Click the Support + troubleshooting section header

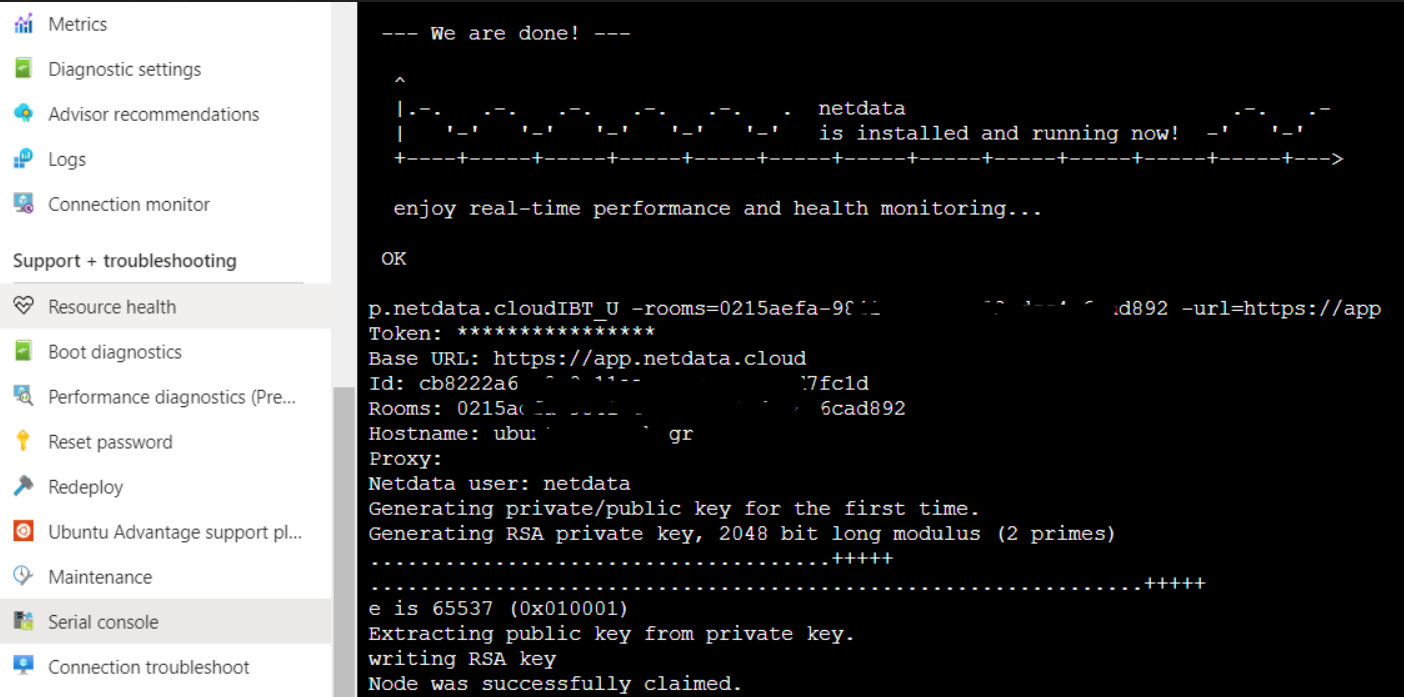124,261
